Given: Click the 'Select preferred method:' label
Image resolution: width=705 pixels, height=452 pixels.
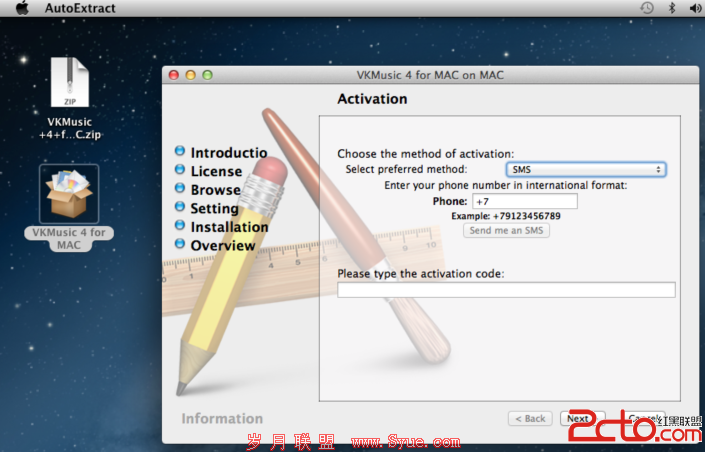Looking at the screenshot, I should coord(406,170).
